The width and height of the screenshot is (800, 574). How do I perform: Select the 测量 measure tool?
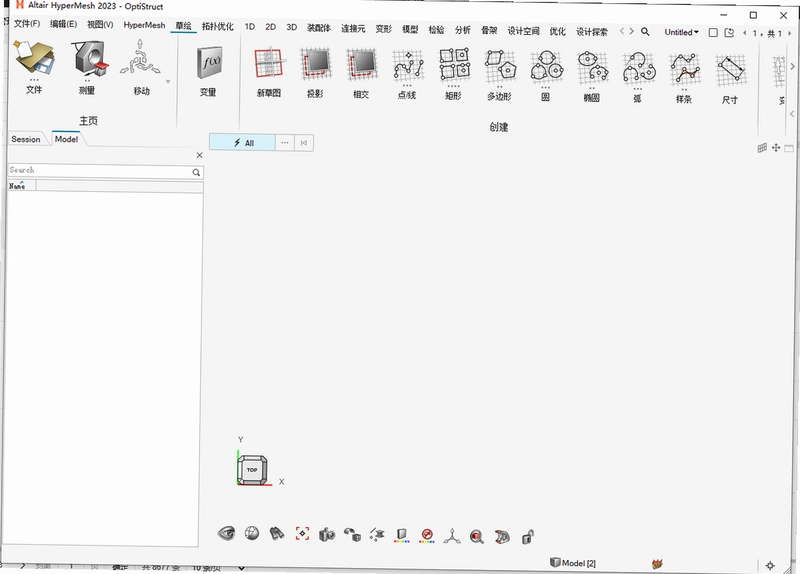[x=90, y=60]
